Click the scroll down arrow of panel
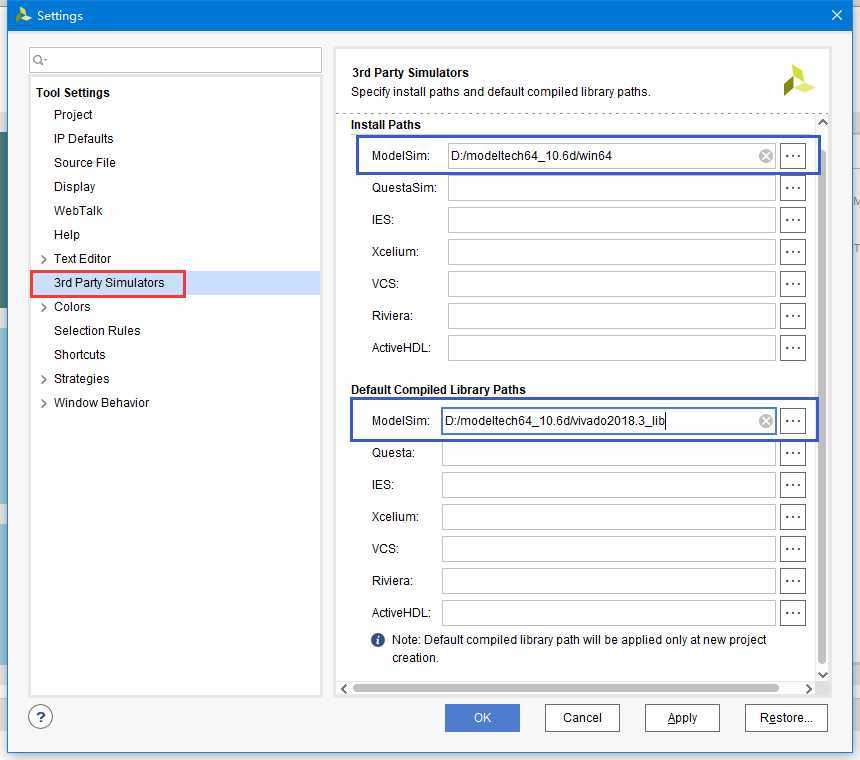 (823, 675)
